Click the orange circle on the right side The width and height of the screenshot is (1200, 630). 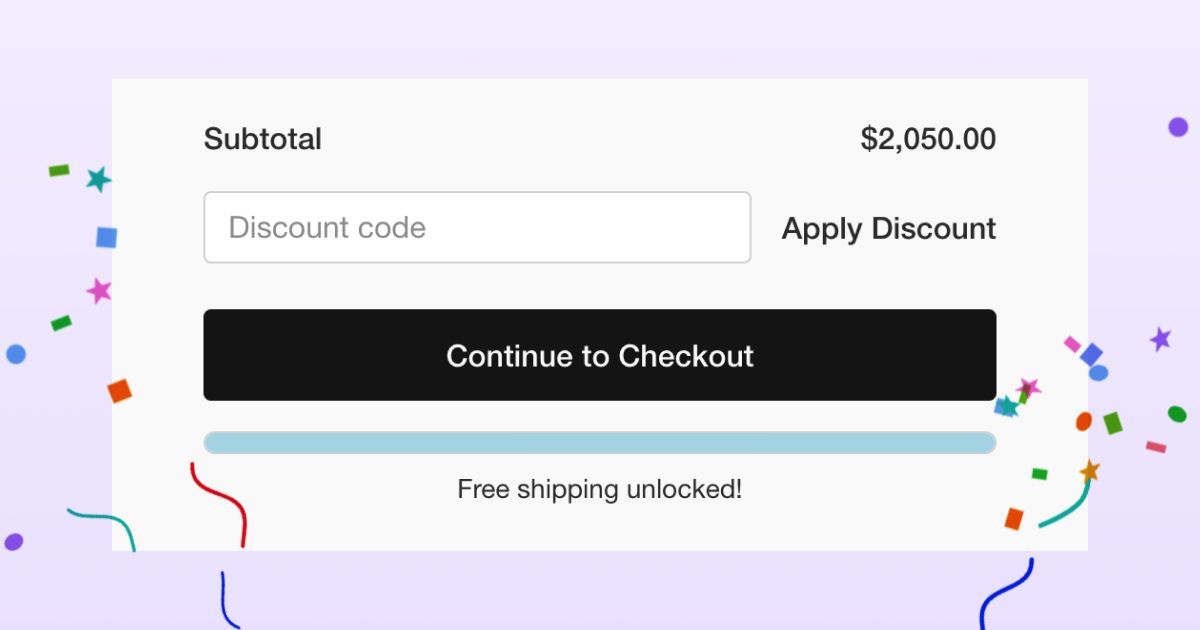(x=1082, y=421)
